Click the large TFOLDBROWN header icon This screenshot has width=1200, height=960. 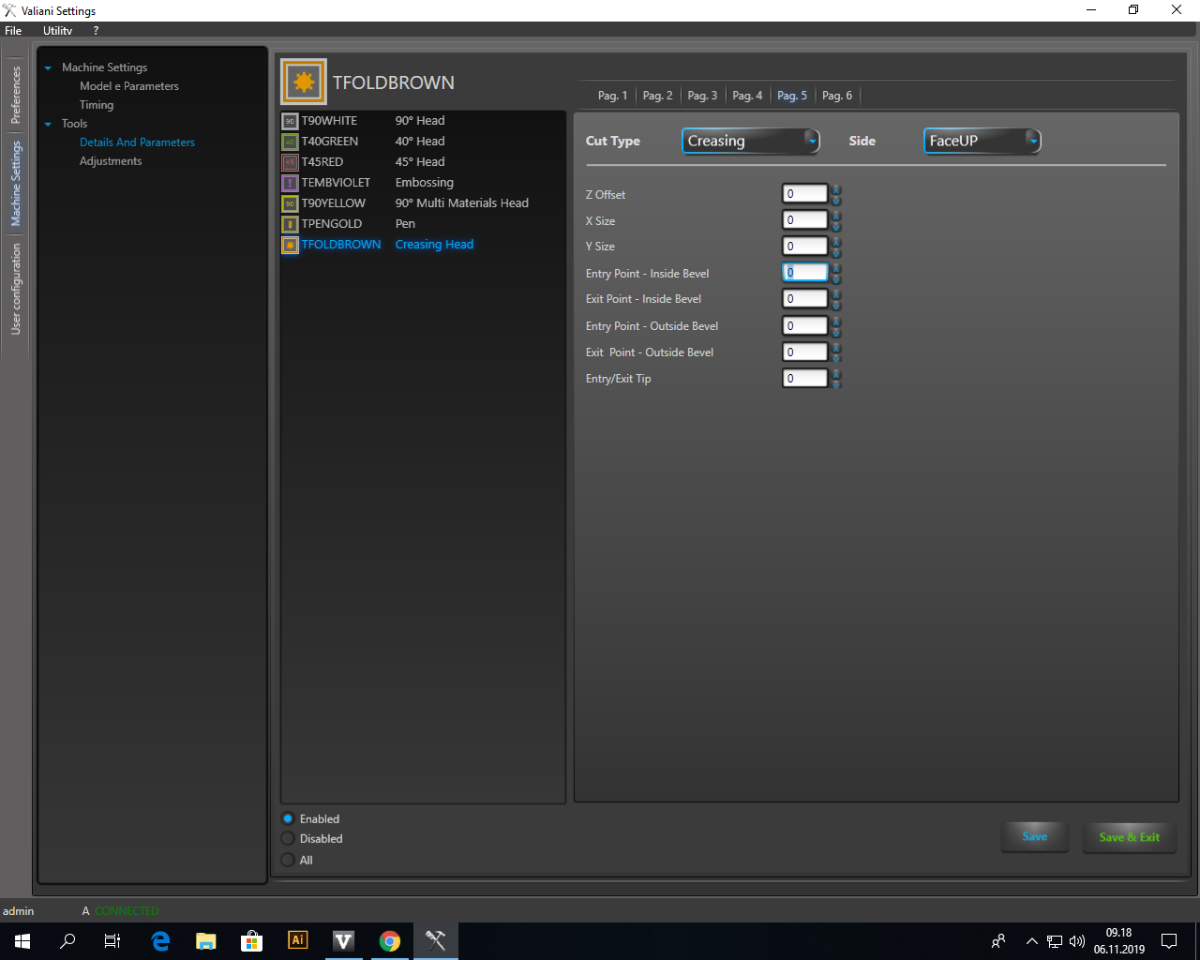click(x=304, y=82)
